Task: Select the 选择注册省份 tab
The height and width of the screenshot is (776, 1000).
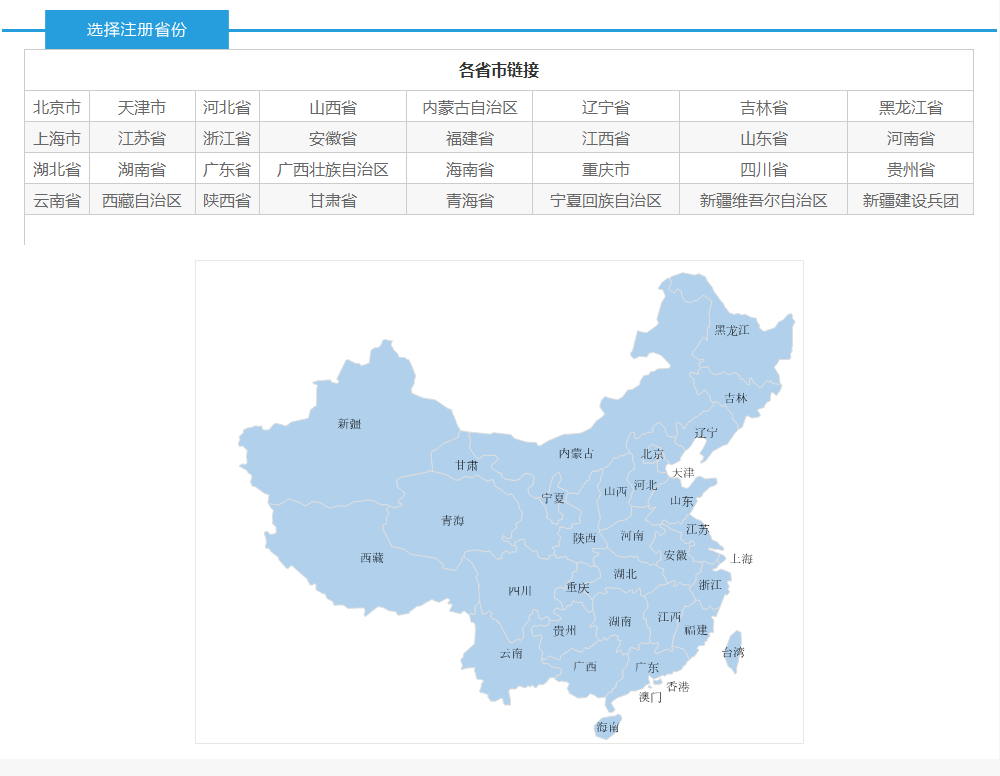Action: click(x=137, y=30)
